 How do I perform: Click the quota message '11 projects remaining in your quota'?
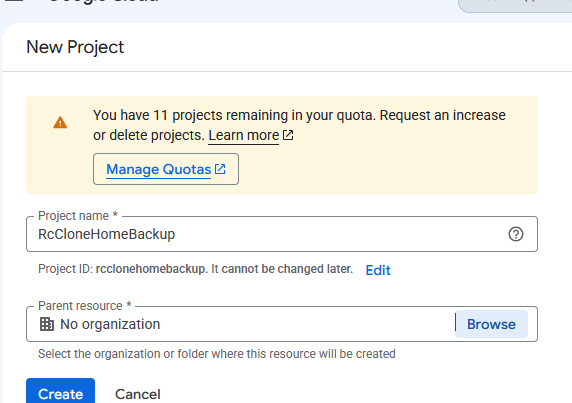pos(264,115)
